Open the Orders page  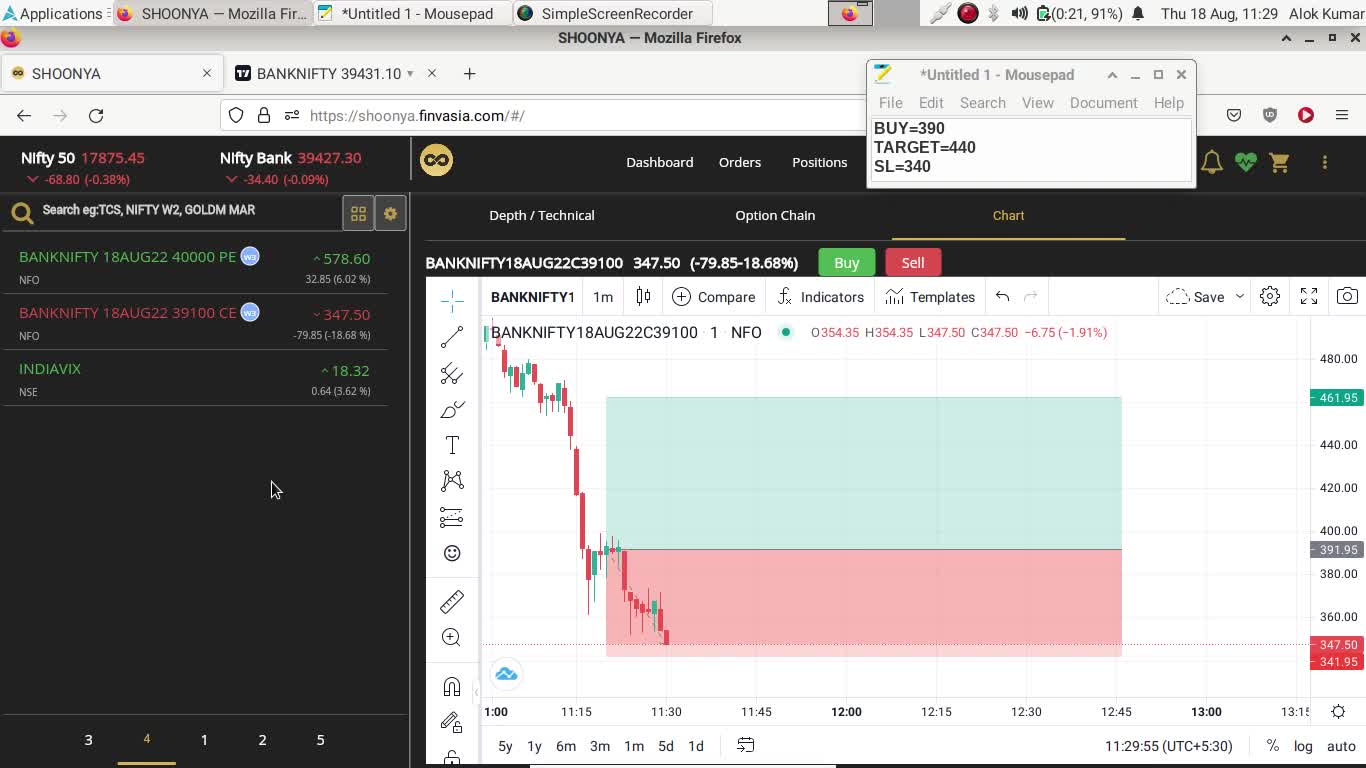[x=740, y=162]
